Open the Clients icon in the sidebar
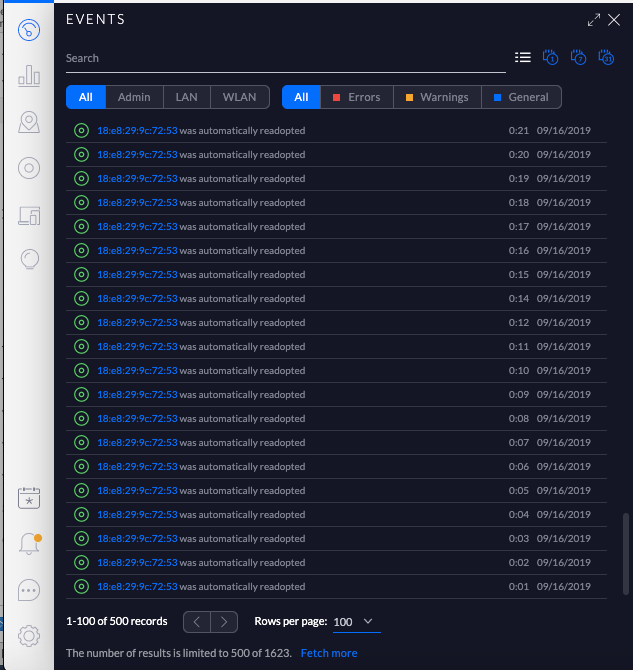 click(x=29, y=215)
